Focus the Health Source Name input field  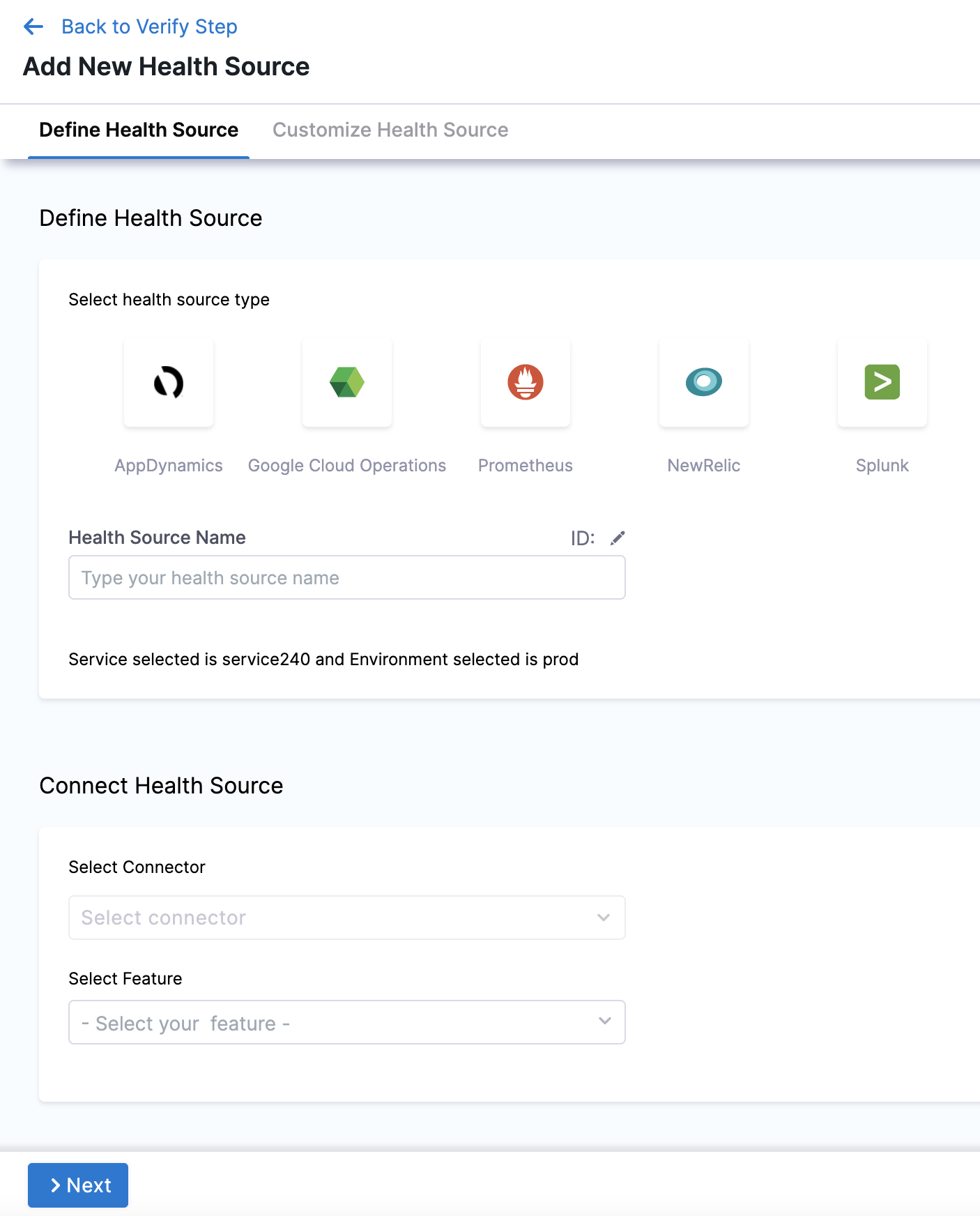tap(346, 577)
